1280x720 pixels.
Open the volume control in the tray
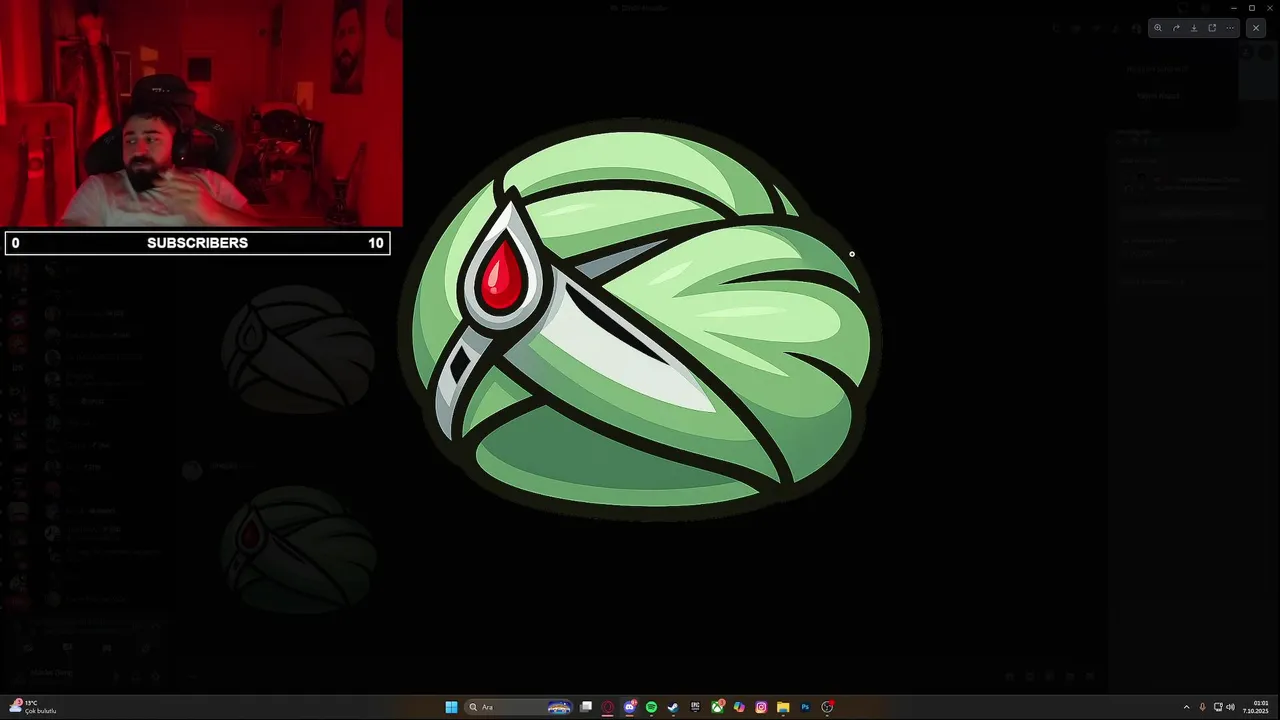pyautogui.click(x=1230, y=707)
